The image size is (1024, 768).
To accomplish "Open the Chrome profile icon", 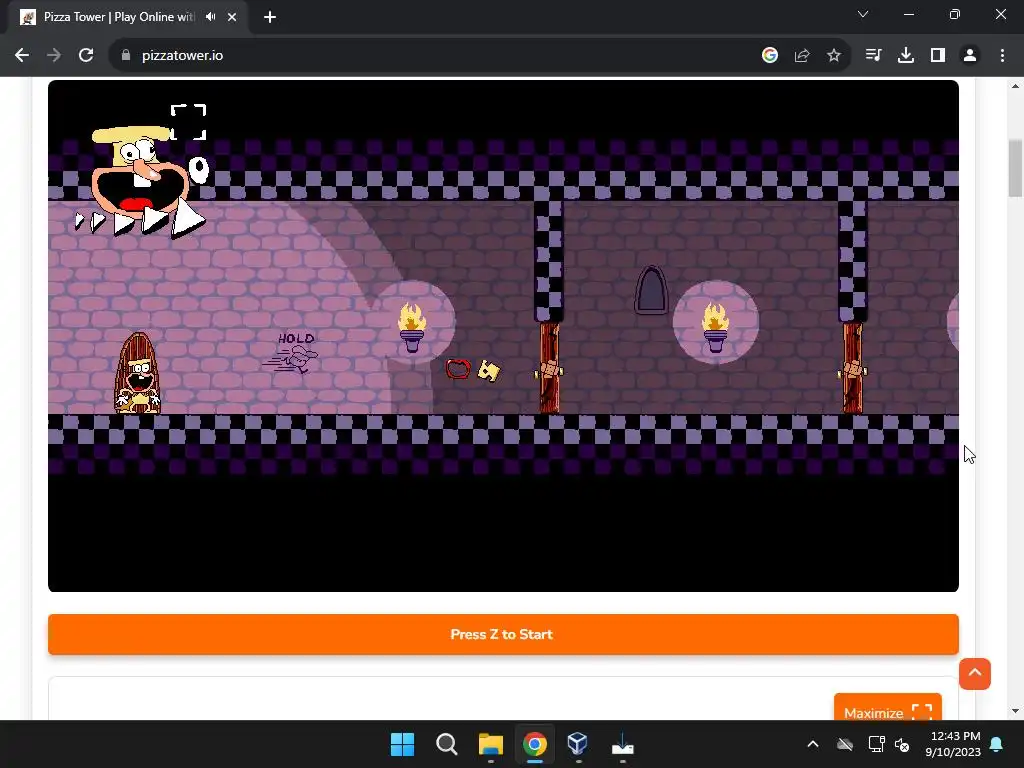I will [x=970, y=56].
